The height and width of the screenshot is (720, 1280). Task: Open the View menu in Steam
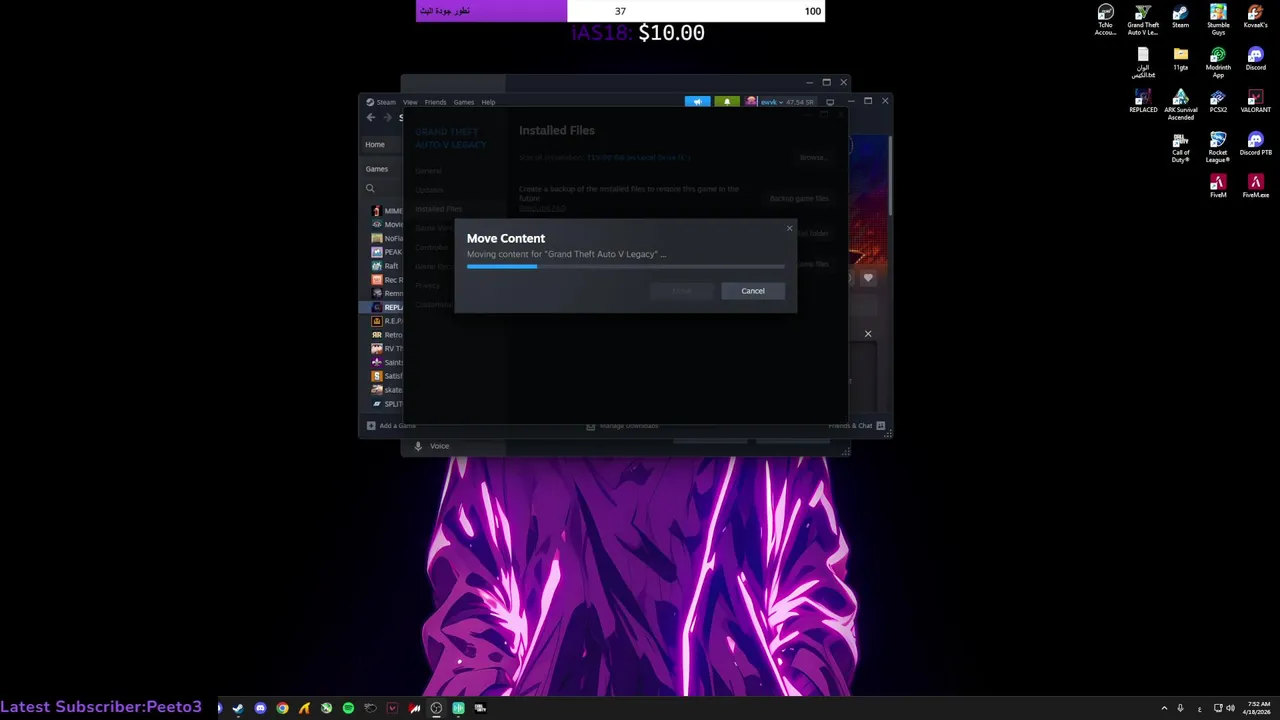(410, 102)
